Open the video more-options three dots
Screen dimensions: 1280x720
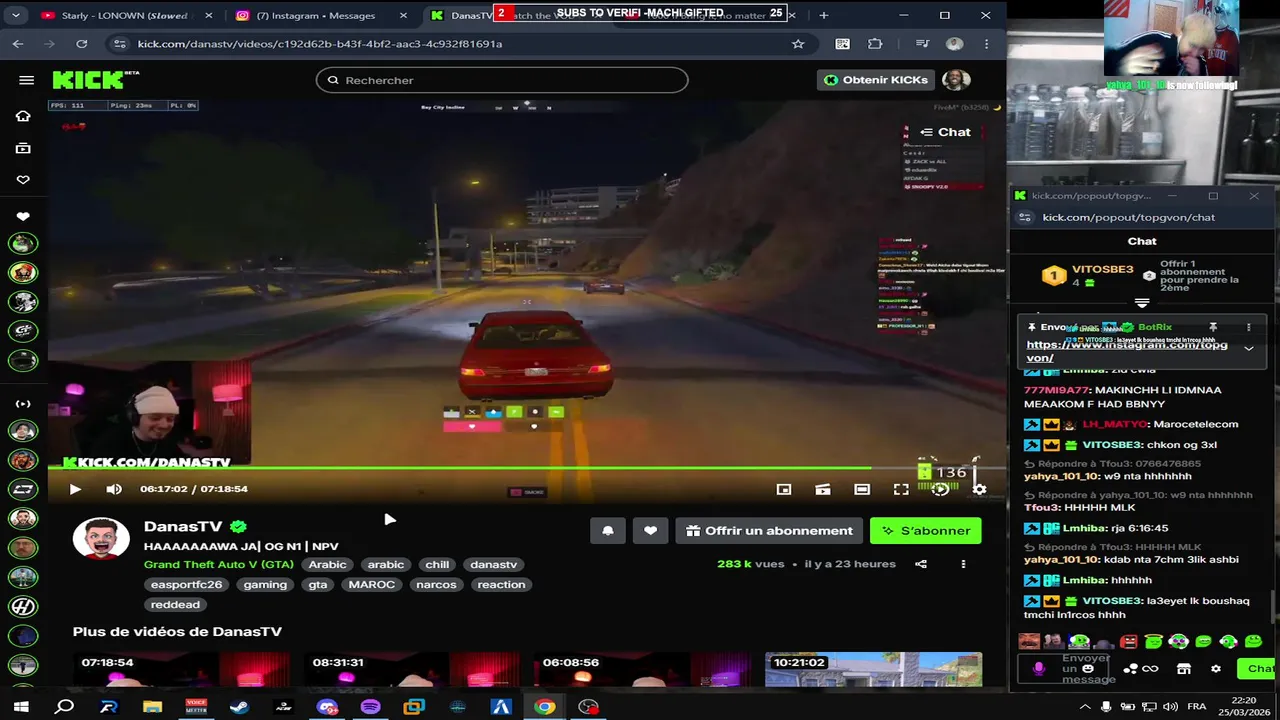[963, 564]
